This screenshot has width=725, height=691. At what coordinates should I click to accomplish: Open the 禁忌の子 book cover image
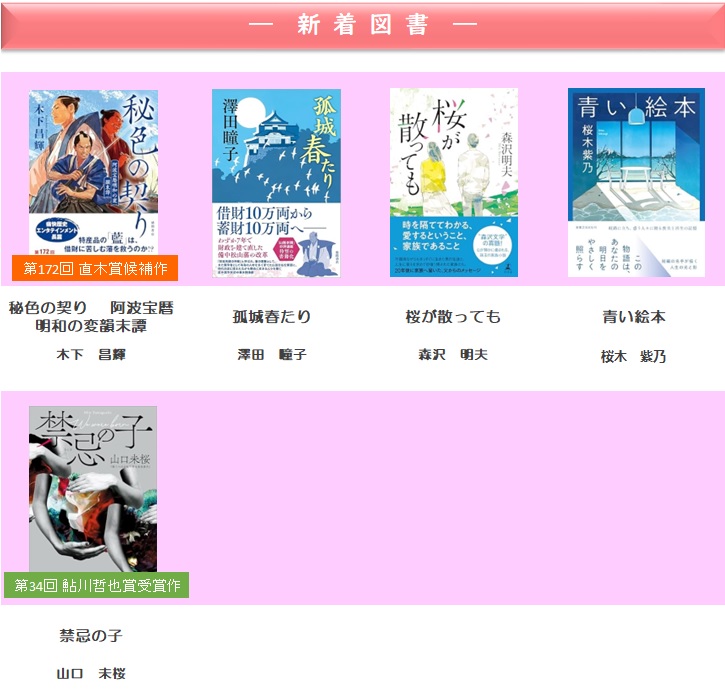[x=93, y=489]
